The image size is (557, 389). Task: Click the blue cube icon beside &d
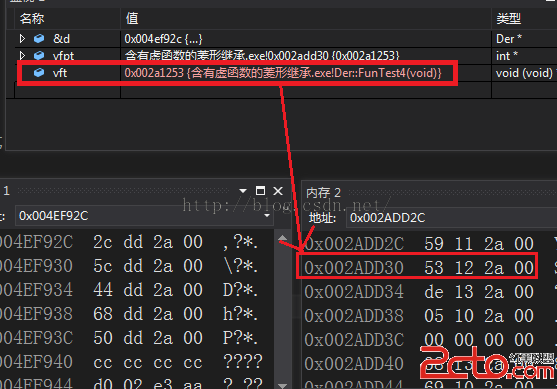coord(39,38)
